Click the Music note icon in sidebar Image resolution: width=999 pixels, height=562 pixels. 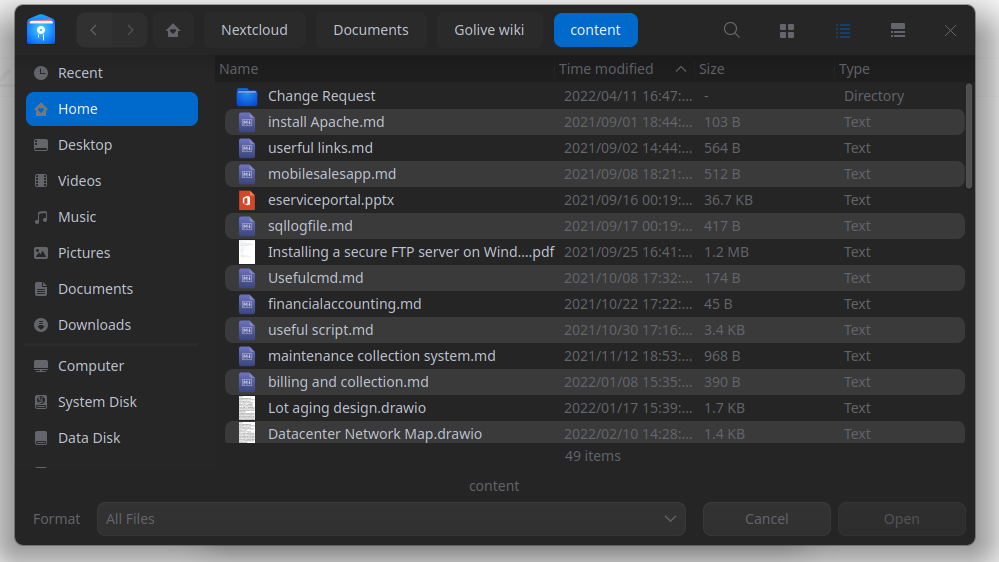(41, 217)
